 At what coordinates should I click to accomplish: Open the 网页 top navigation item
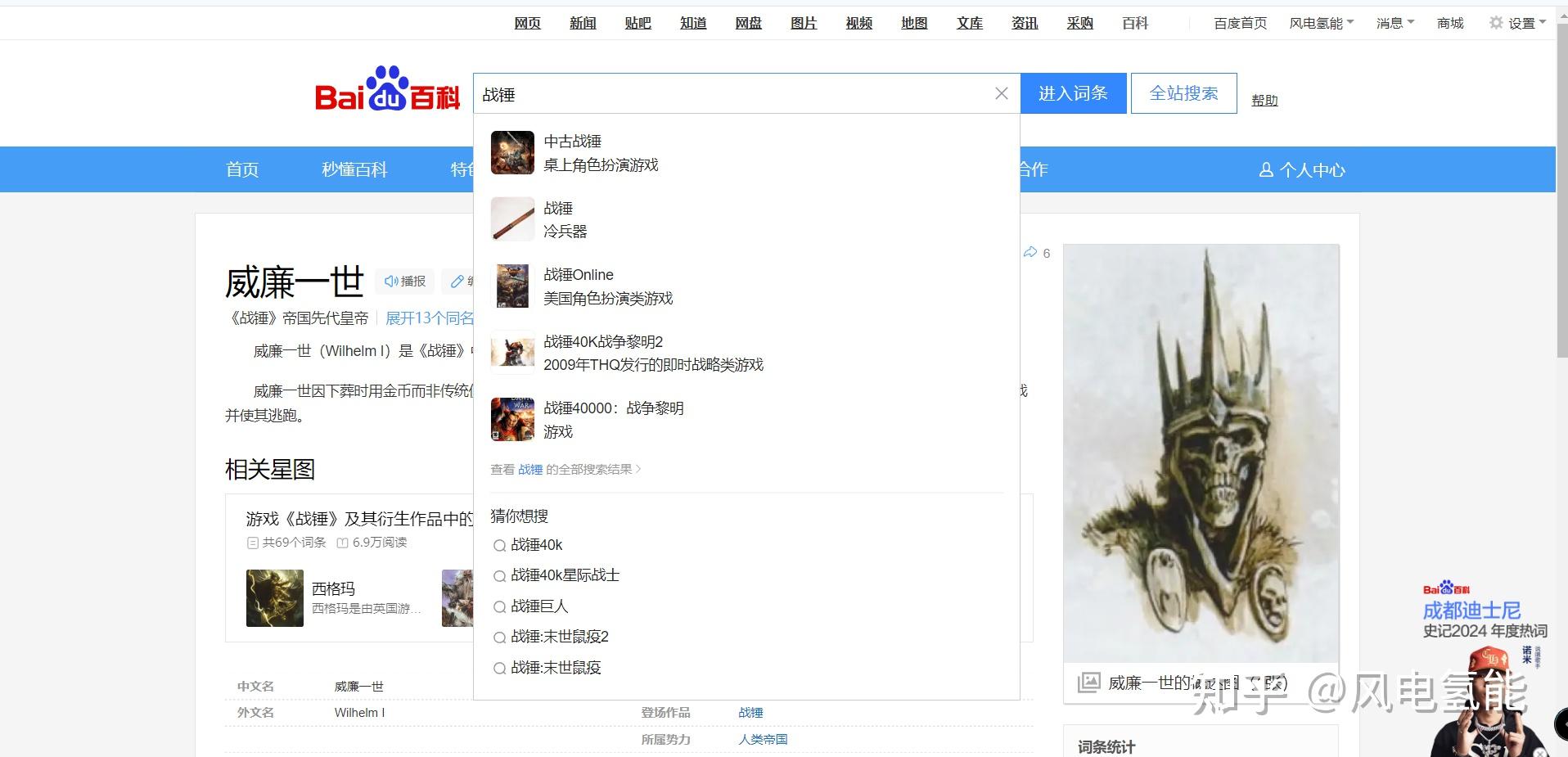(528, 23)
